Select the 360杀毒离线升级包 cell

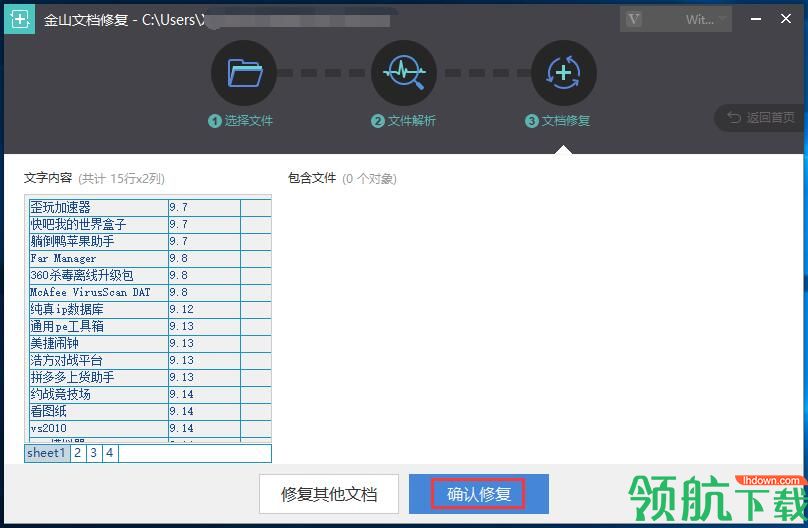[x=98, y=276]
